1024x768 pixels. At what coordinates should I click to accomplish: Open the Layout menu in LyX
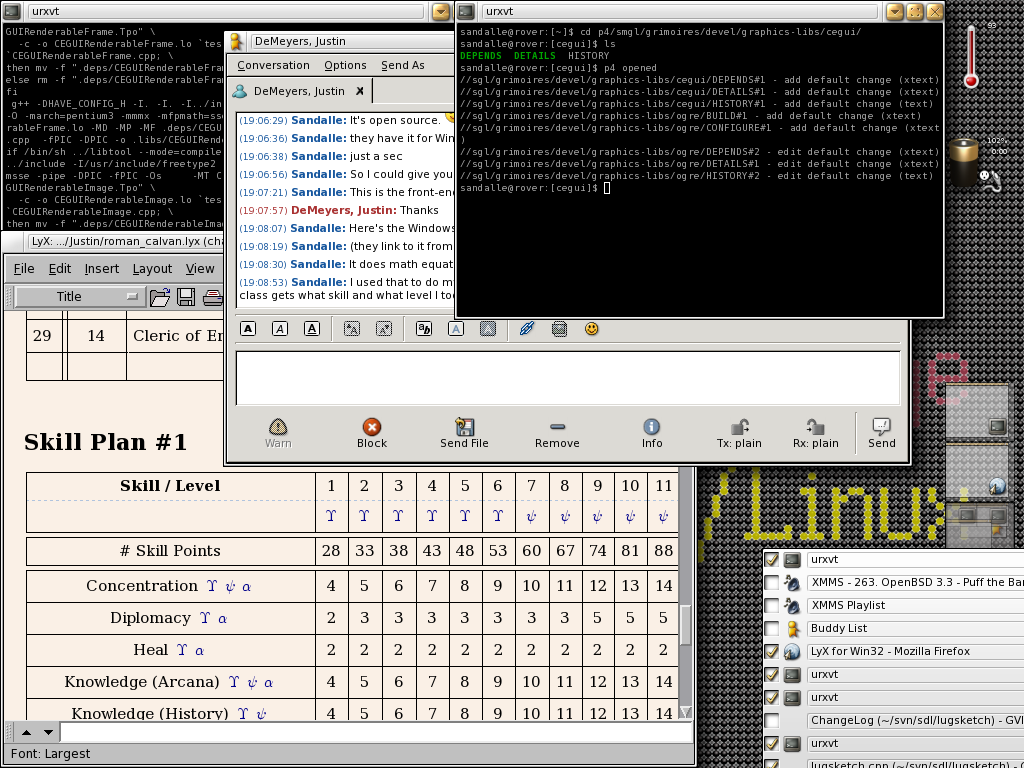152,269
